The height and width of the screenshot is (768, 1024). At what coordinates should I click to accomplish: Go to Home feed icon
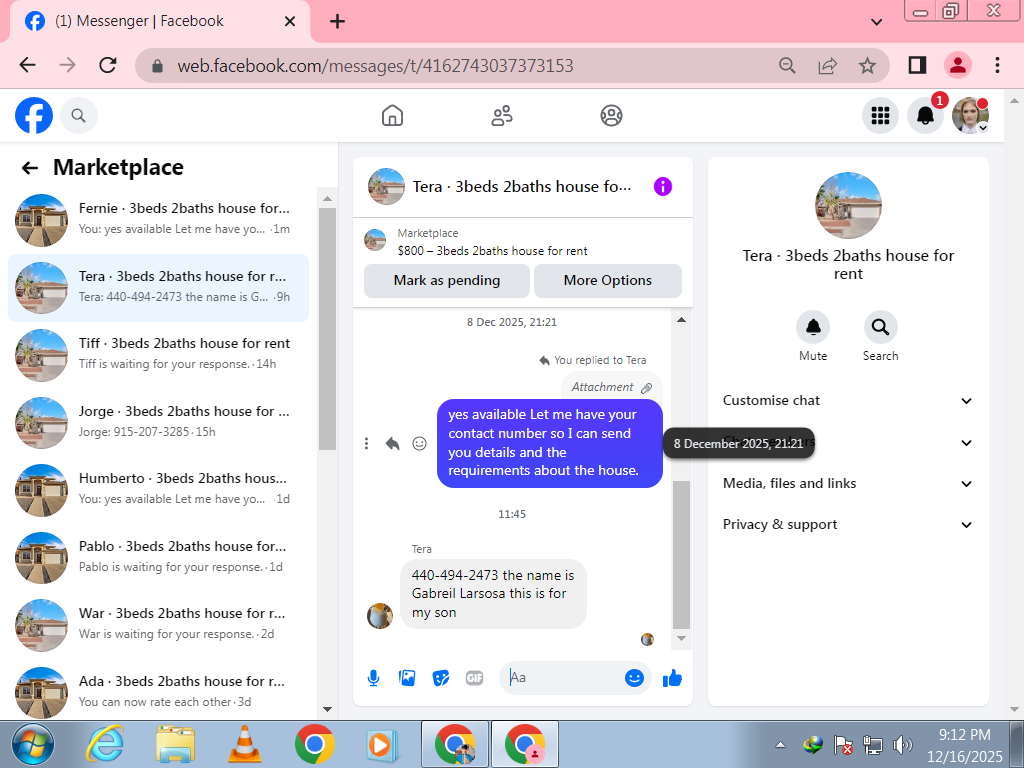pos(392,116)
